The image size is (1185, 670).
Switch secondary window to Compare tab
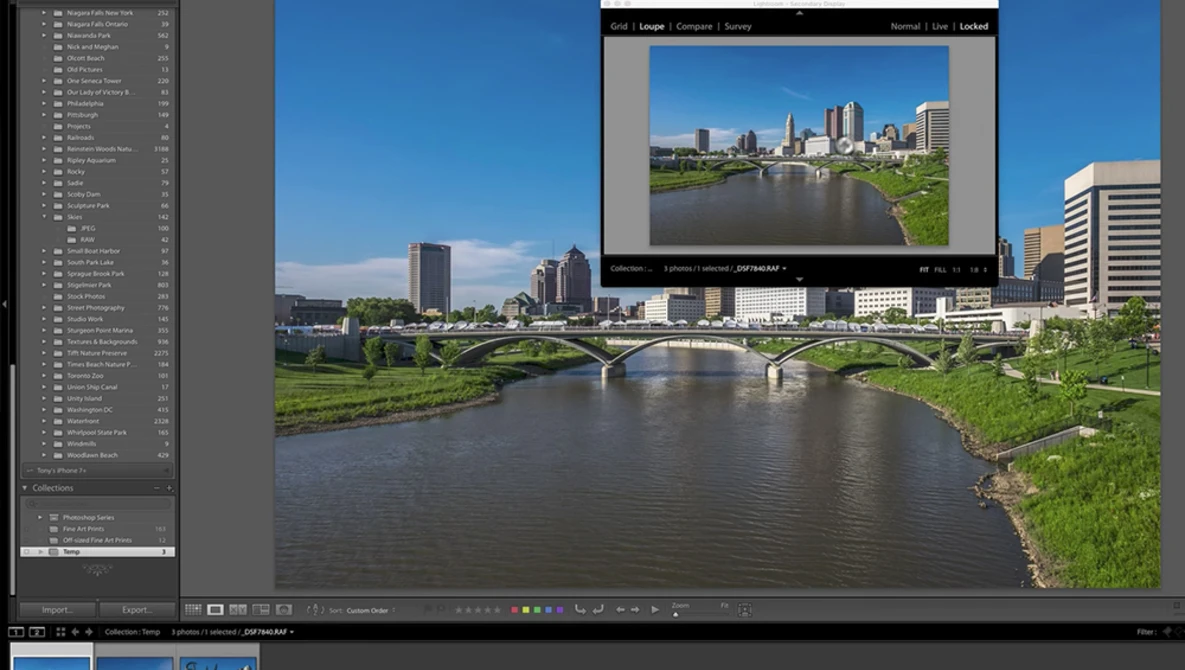[x=694, y=26]
